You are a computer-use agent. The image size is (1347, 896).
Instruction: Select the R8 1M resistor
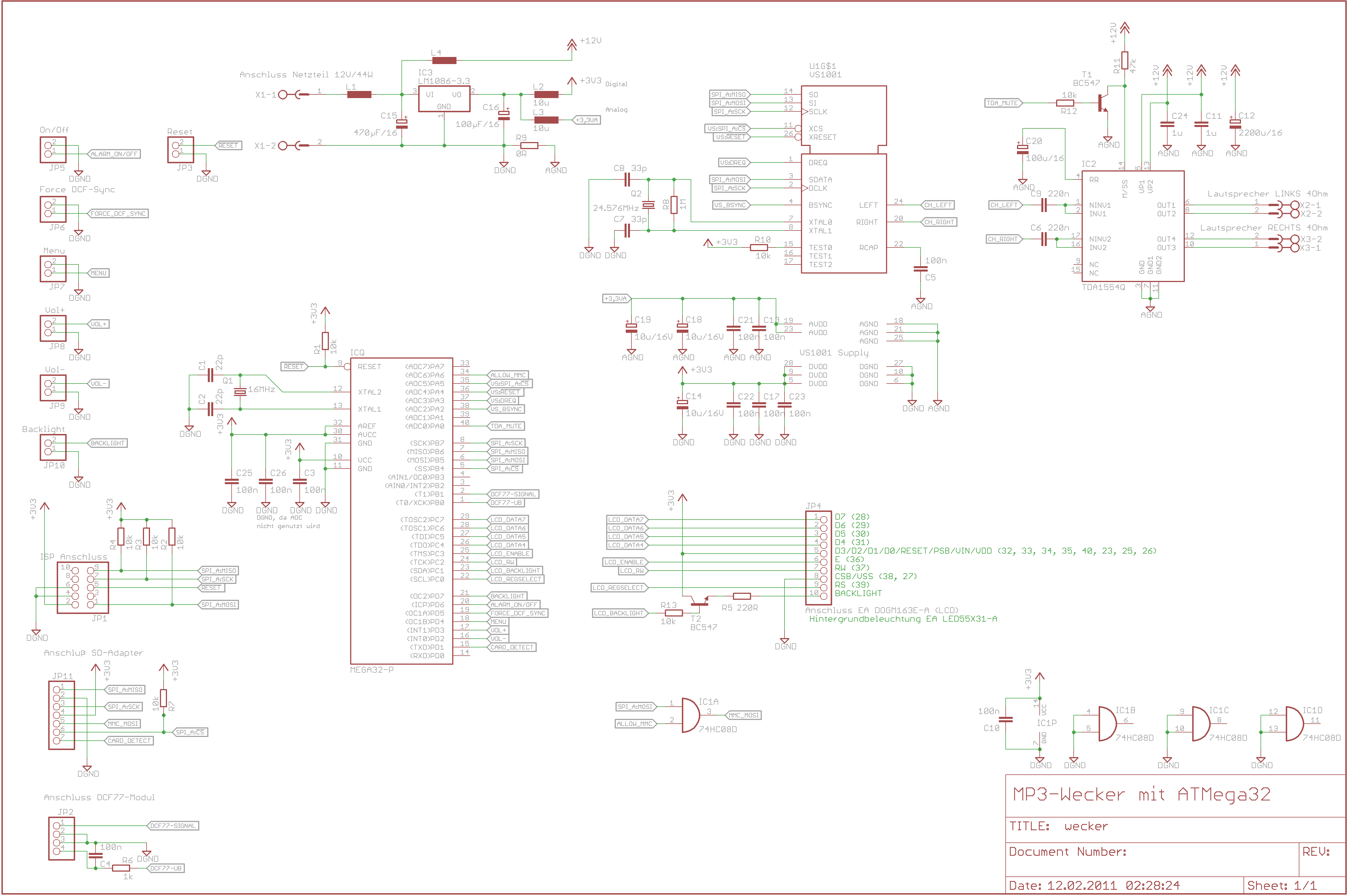[674, 205]
